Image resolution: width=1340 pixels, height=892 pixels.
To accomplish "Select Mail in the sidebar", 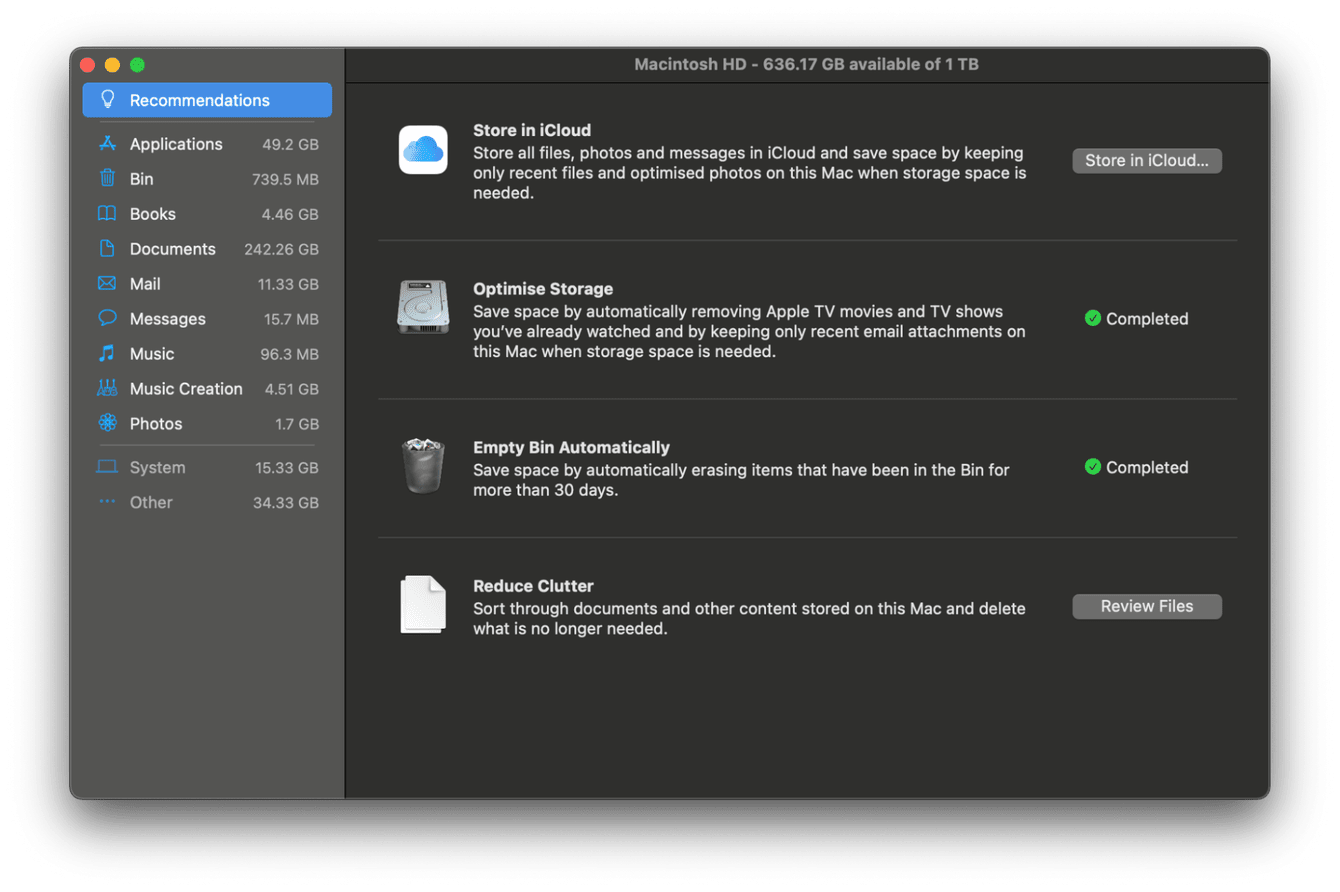I will click(x=207, y=284).
